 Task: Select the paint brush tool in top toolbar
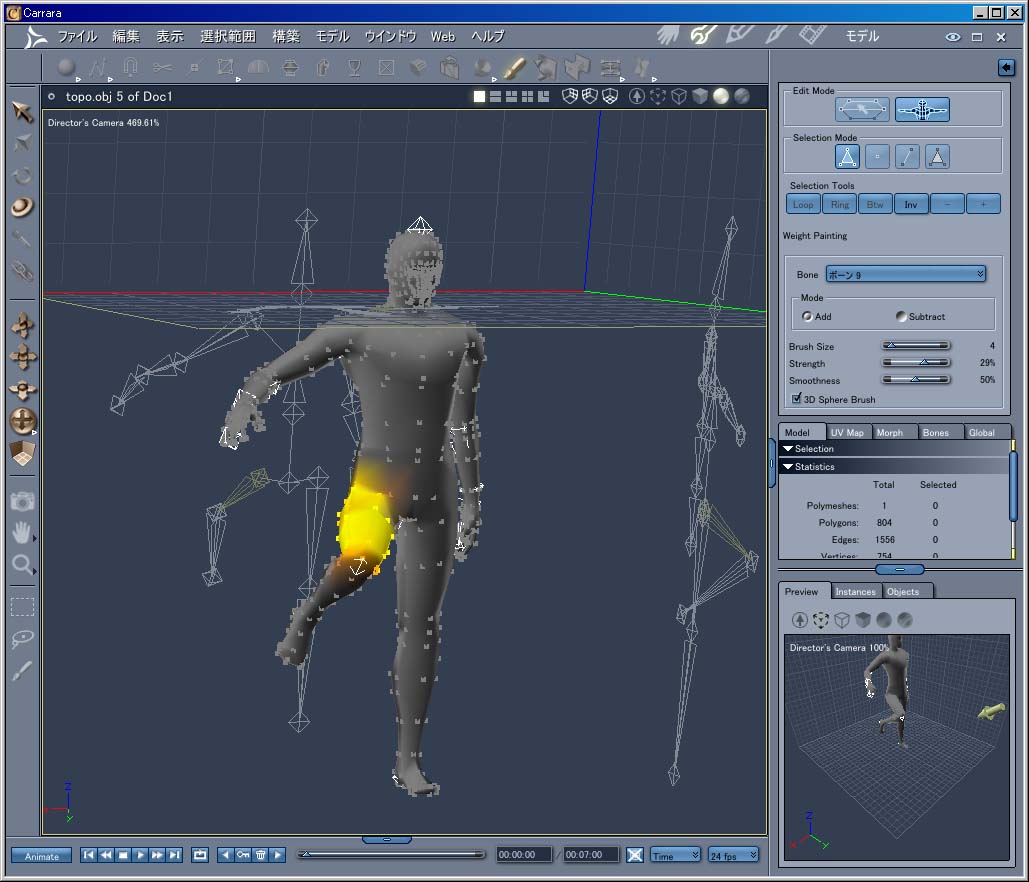click(x=514, y=68)
